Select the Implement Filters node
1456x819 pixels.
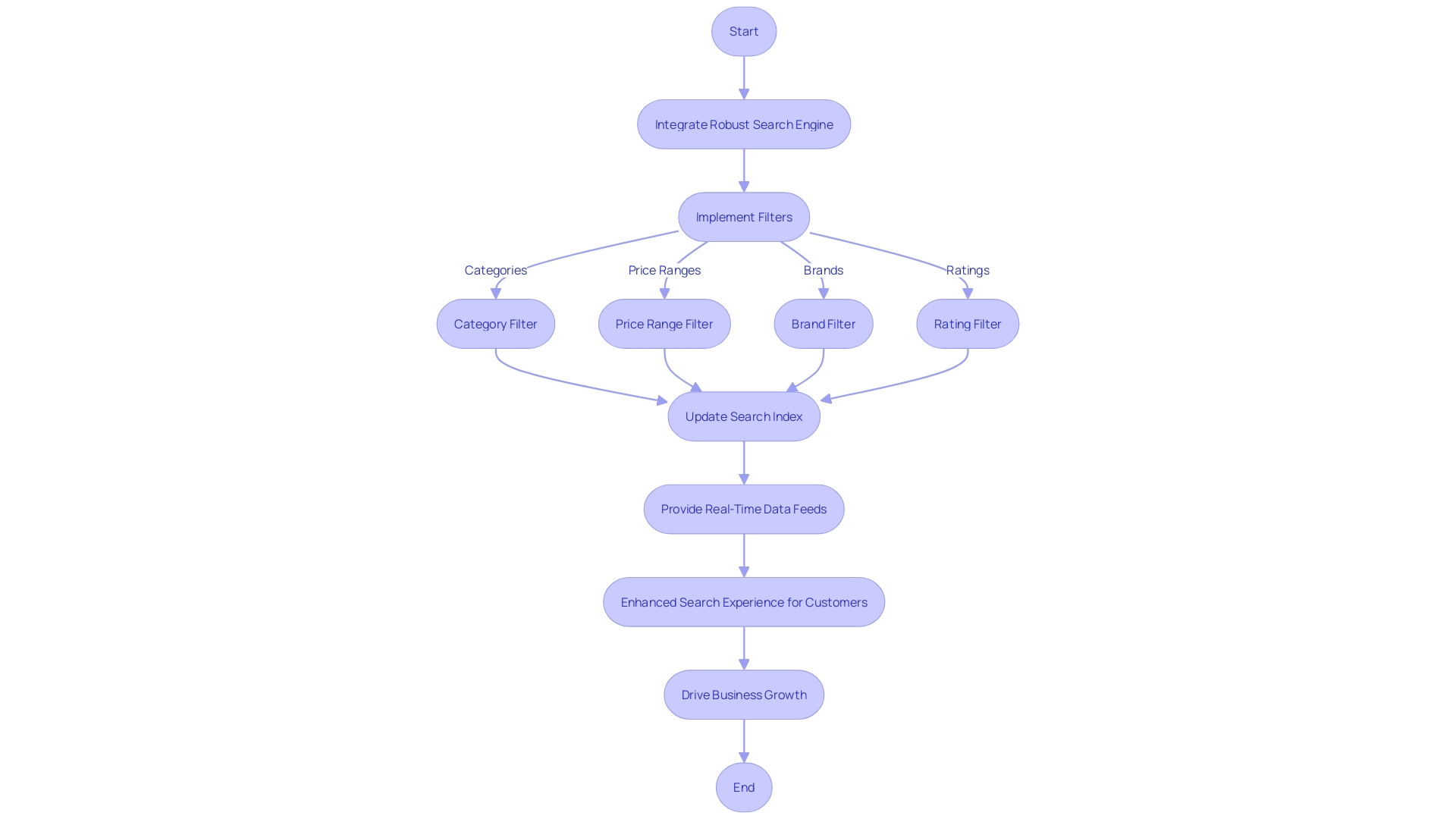(745, 217)
